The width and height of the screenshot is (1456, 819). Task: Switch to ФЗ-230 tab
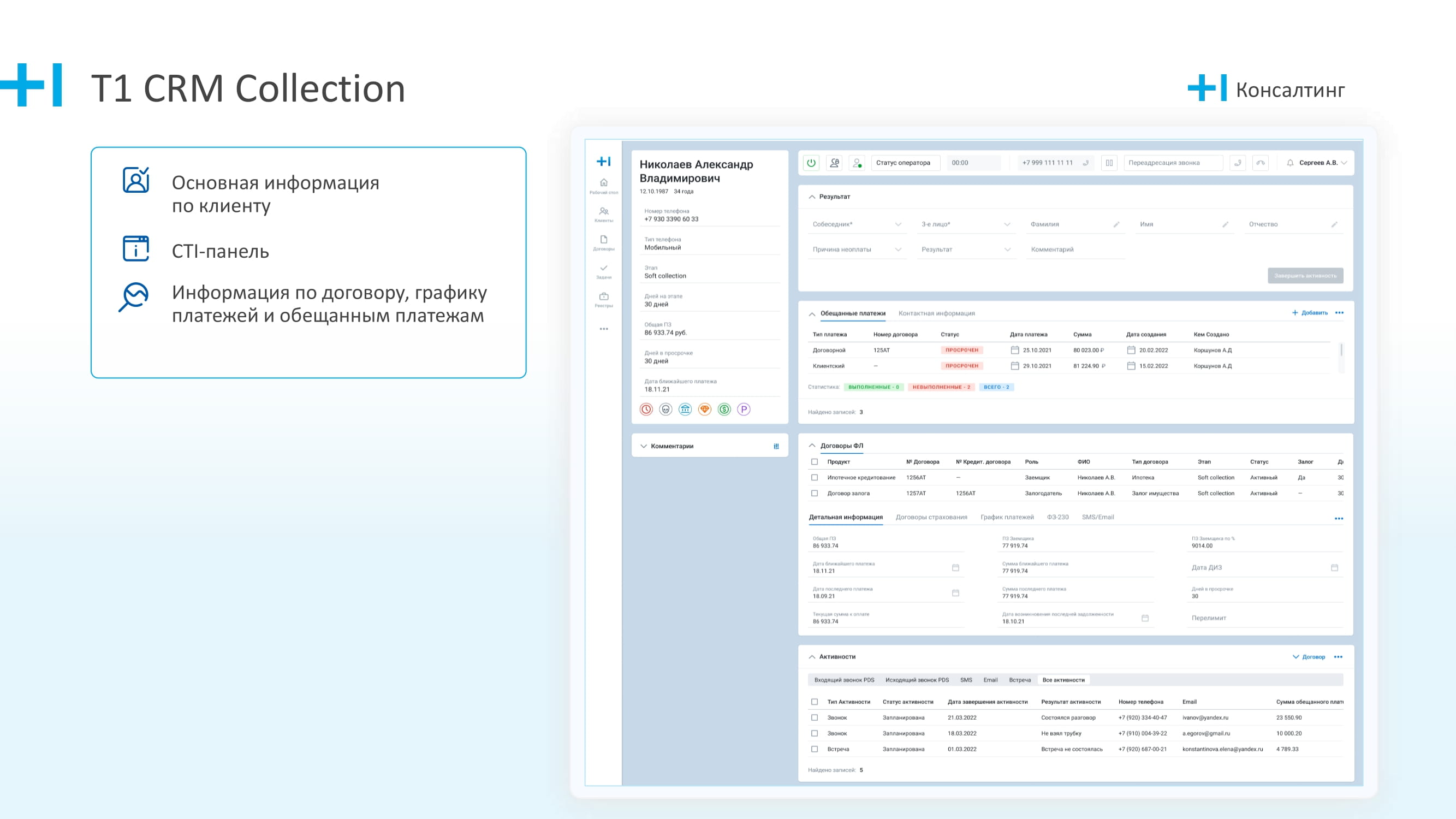(1057, 517)
